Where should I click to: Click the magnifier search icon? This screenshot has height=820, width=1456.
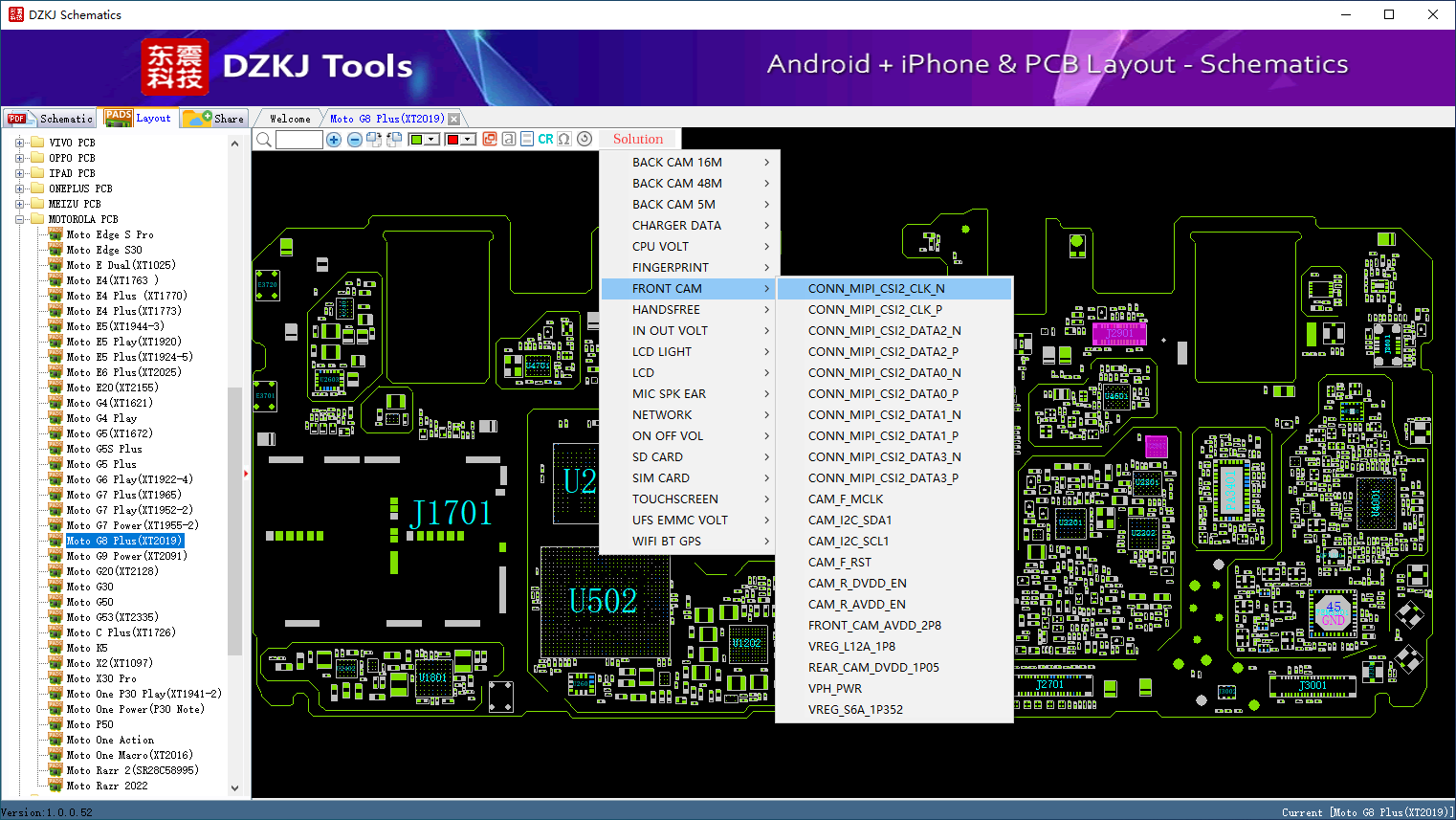pyautogui.click(x=264, y=140)
